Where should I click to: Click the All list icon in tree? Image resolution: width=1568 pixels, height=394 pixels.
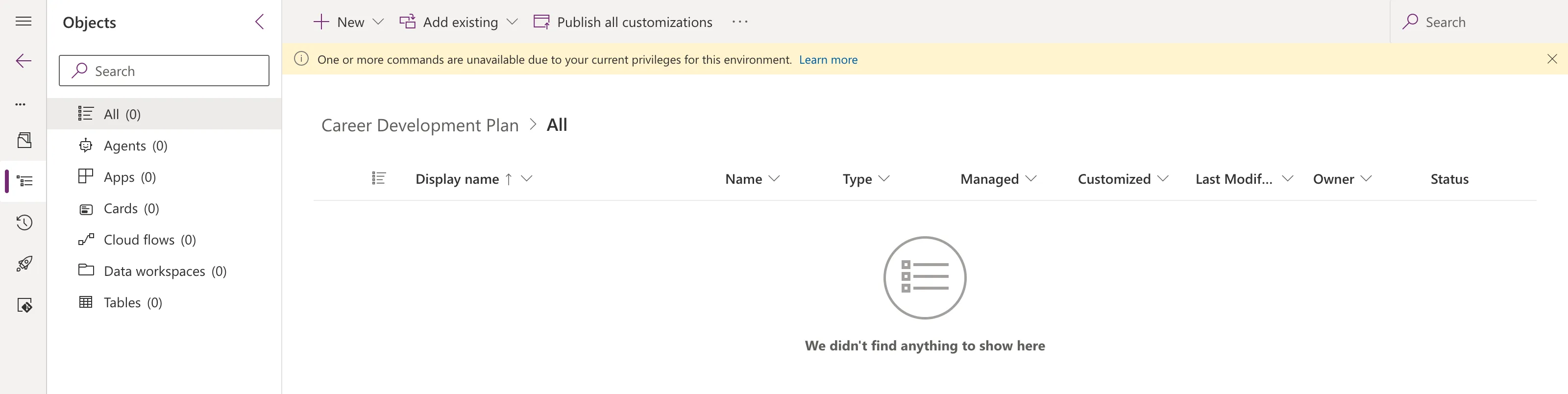pos(86,113)
